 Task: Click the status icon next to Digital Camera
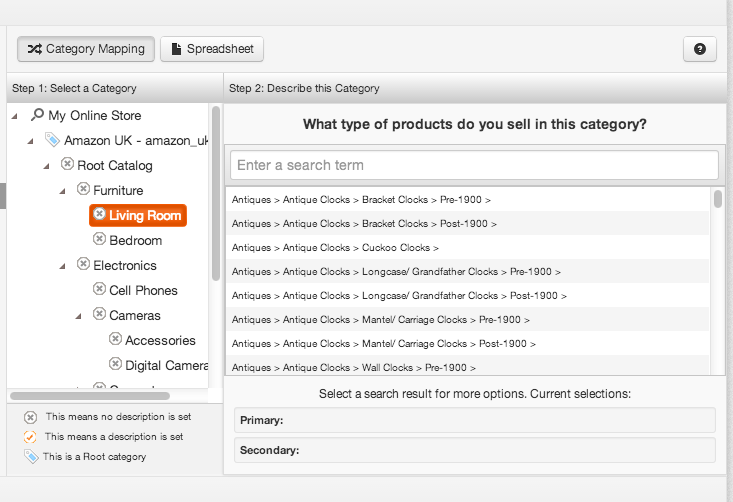coord(115,364)
